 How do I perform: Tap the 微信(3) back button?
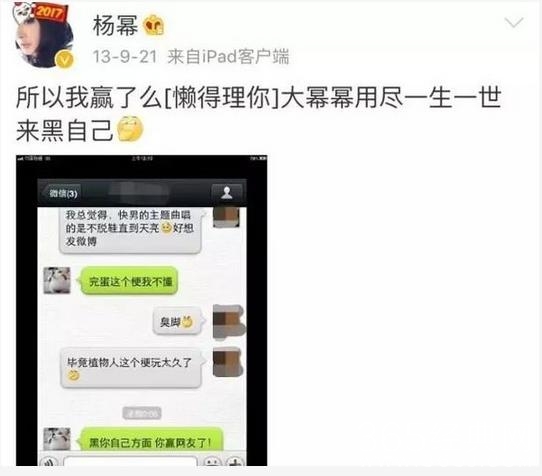(x=63, y=193)
